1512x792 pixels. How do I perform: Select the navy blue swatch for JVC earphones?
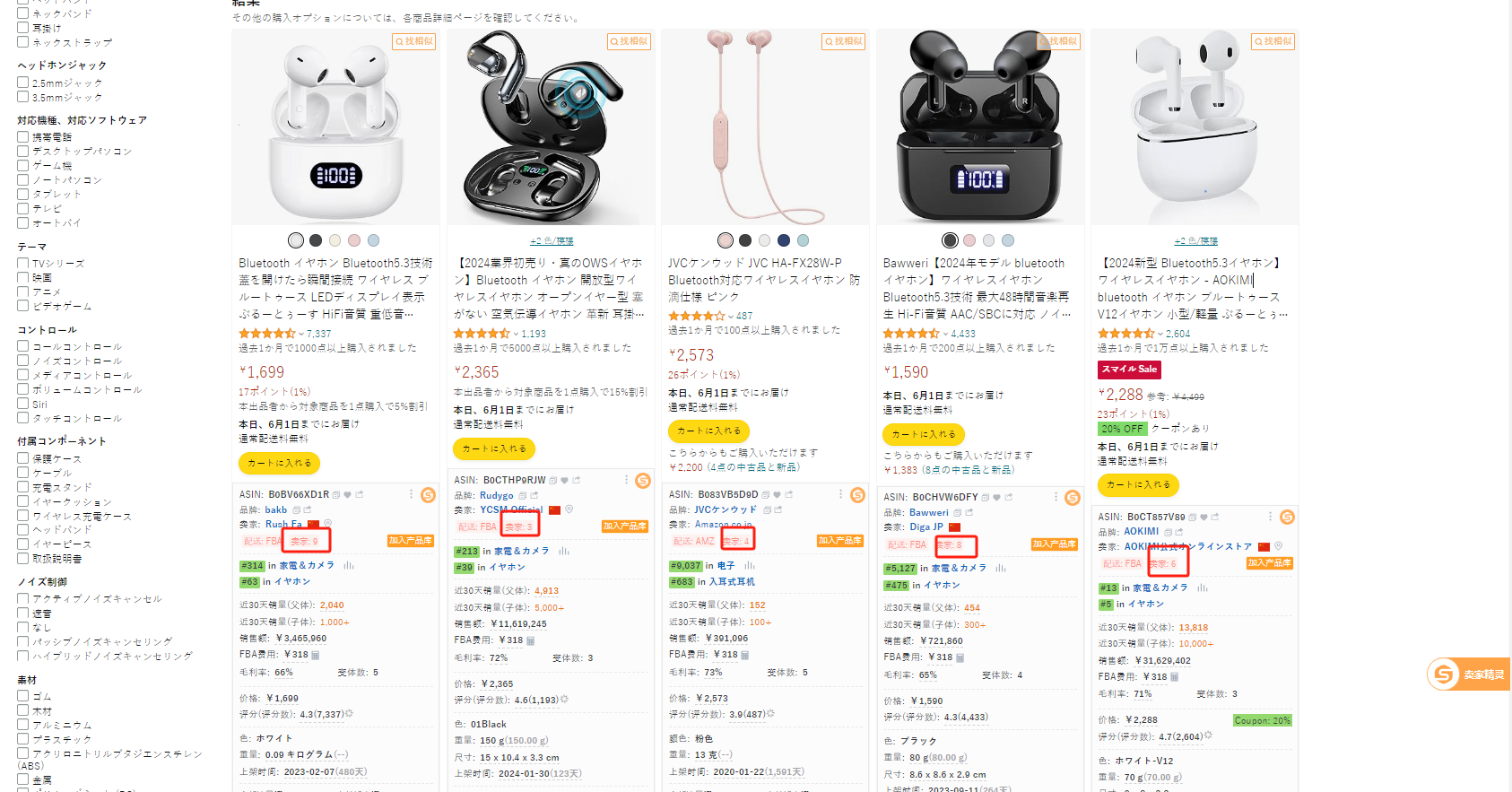784,240
